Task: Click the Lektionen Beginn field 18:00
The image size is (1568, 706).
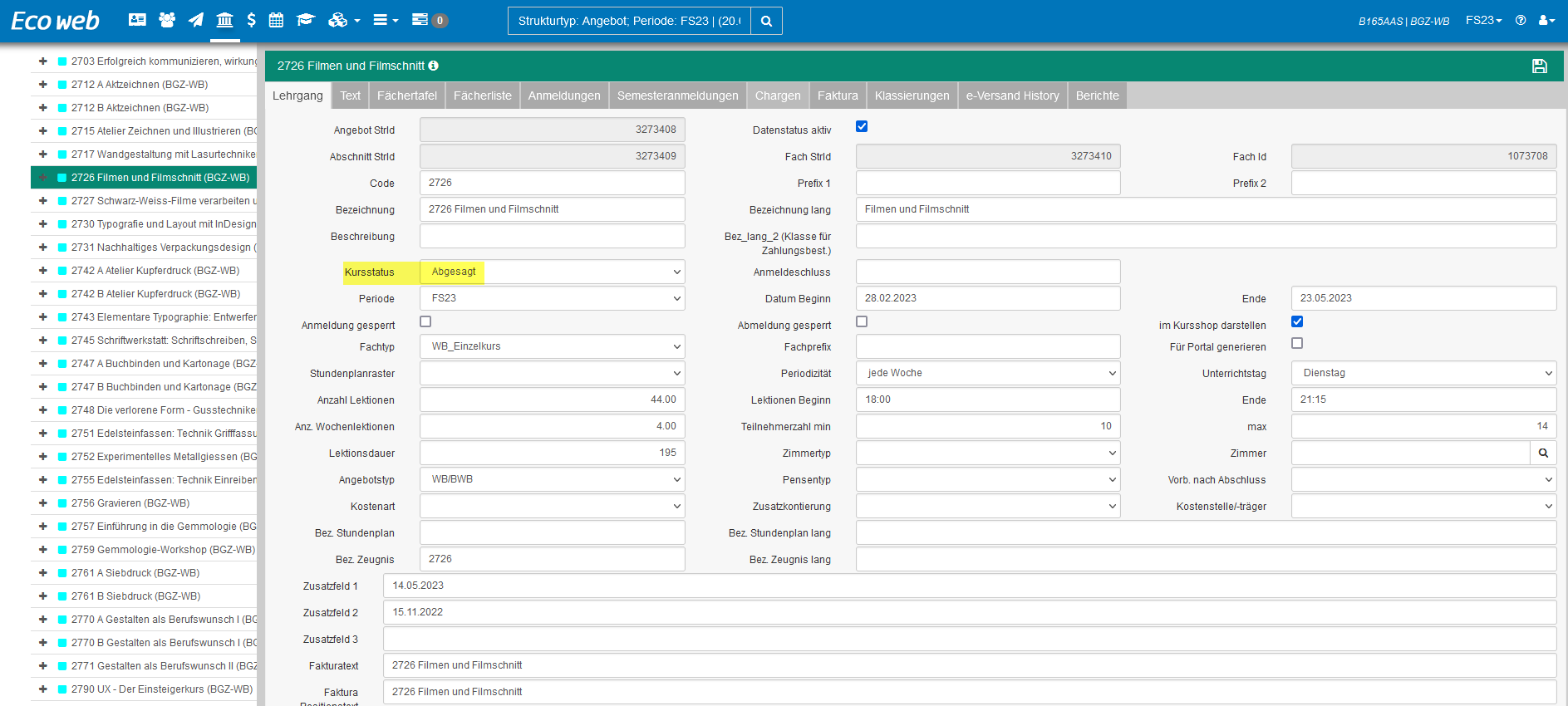Action: [988, 400]
